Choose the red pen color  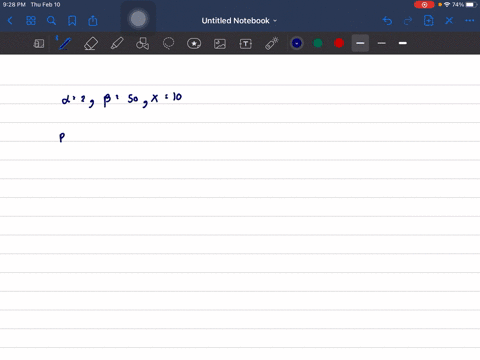(x=339, y=43)
